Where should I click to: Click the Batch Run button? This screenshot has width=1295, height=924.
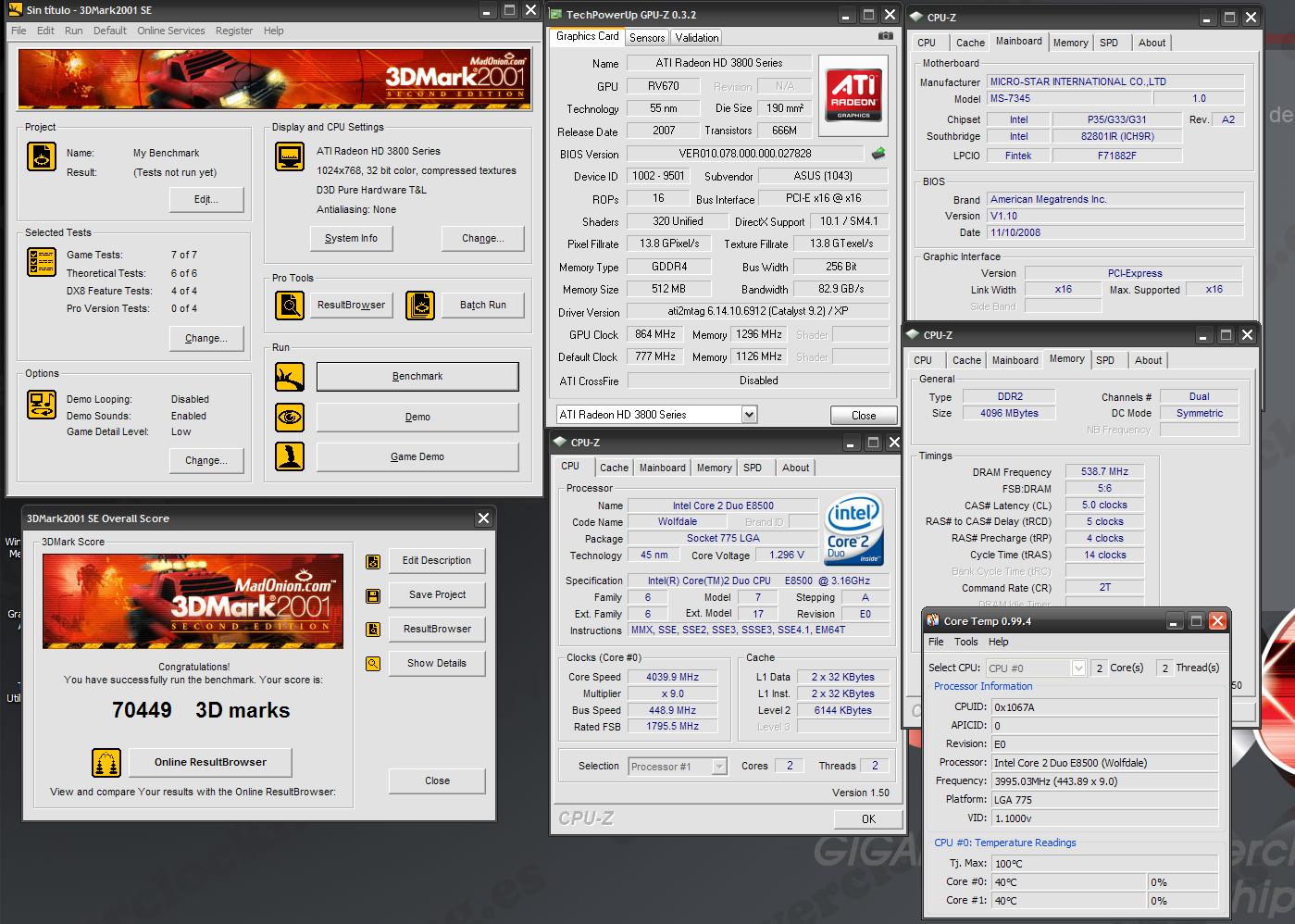point(483,306)
